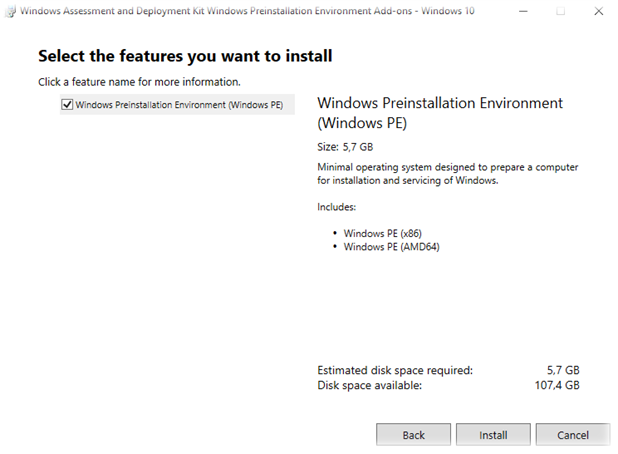
Task: Cancel the installation setup
Action: pos(573,435)
